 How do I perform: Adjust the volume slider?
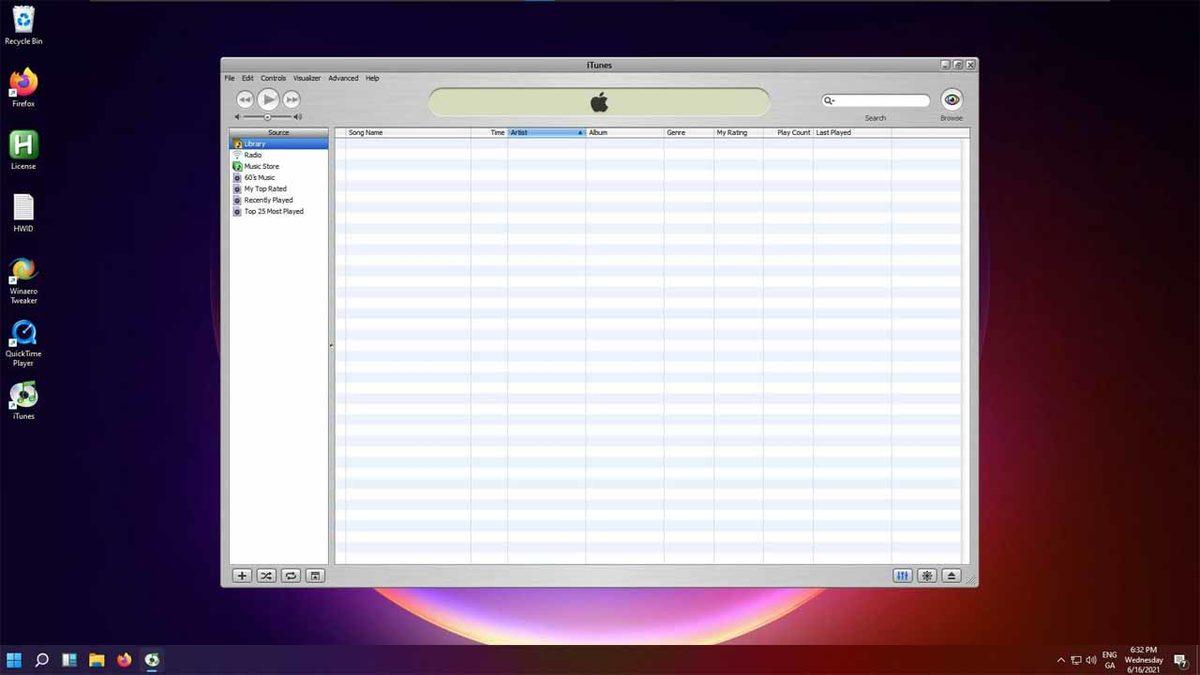coord(267,115)
